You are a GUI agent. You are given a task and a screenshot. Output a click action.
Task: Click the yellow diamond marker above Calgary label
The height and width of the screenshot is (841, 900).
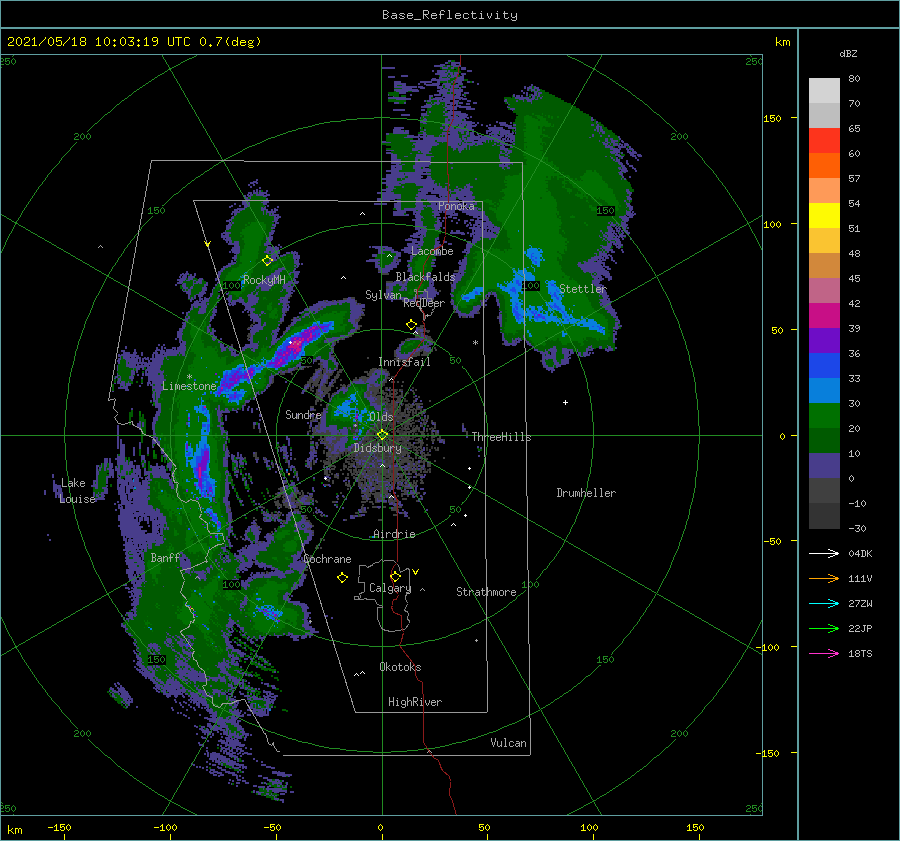coord(395,576)
